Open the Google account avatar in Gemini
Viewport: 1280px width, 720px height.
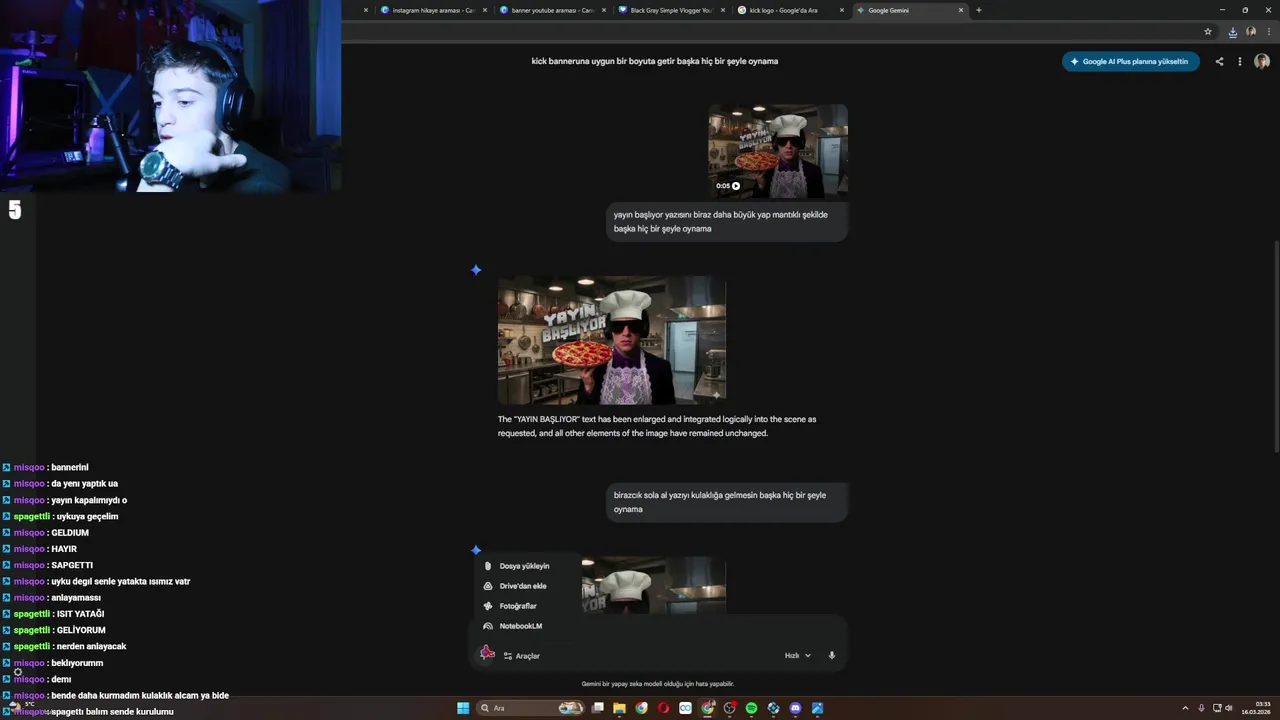(1262, 61)
